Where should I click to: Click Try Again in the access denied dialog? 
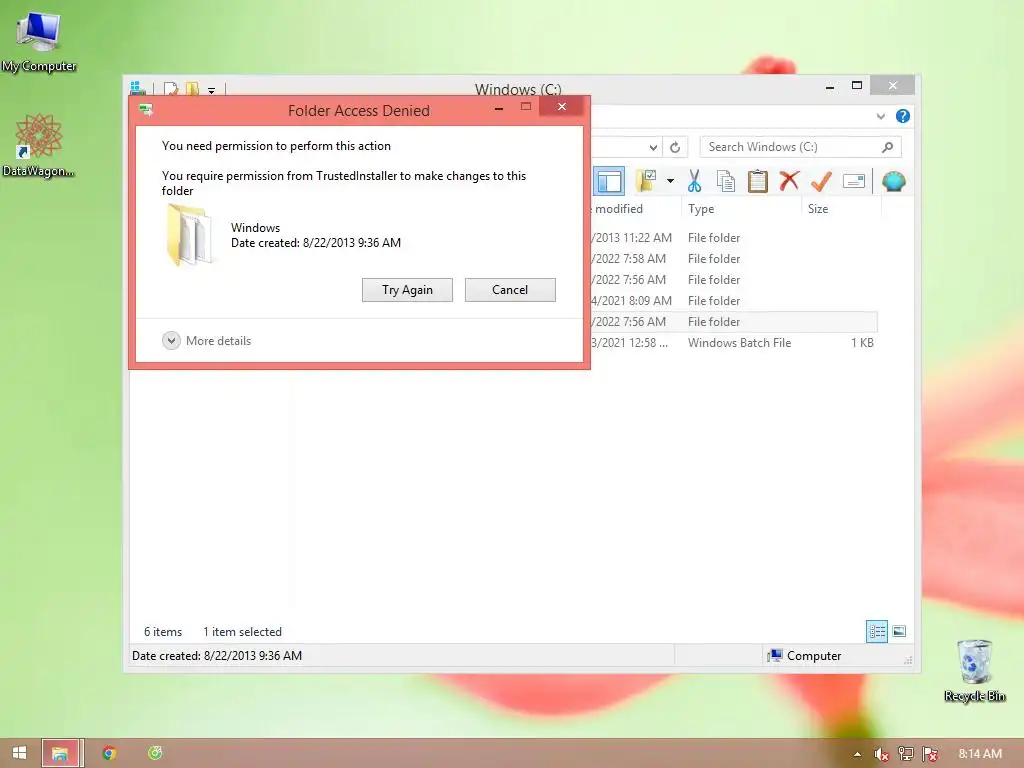[x=407, y=290]
